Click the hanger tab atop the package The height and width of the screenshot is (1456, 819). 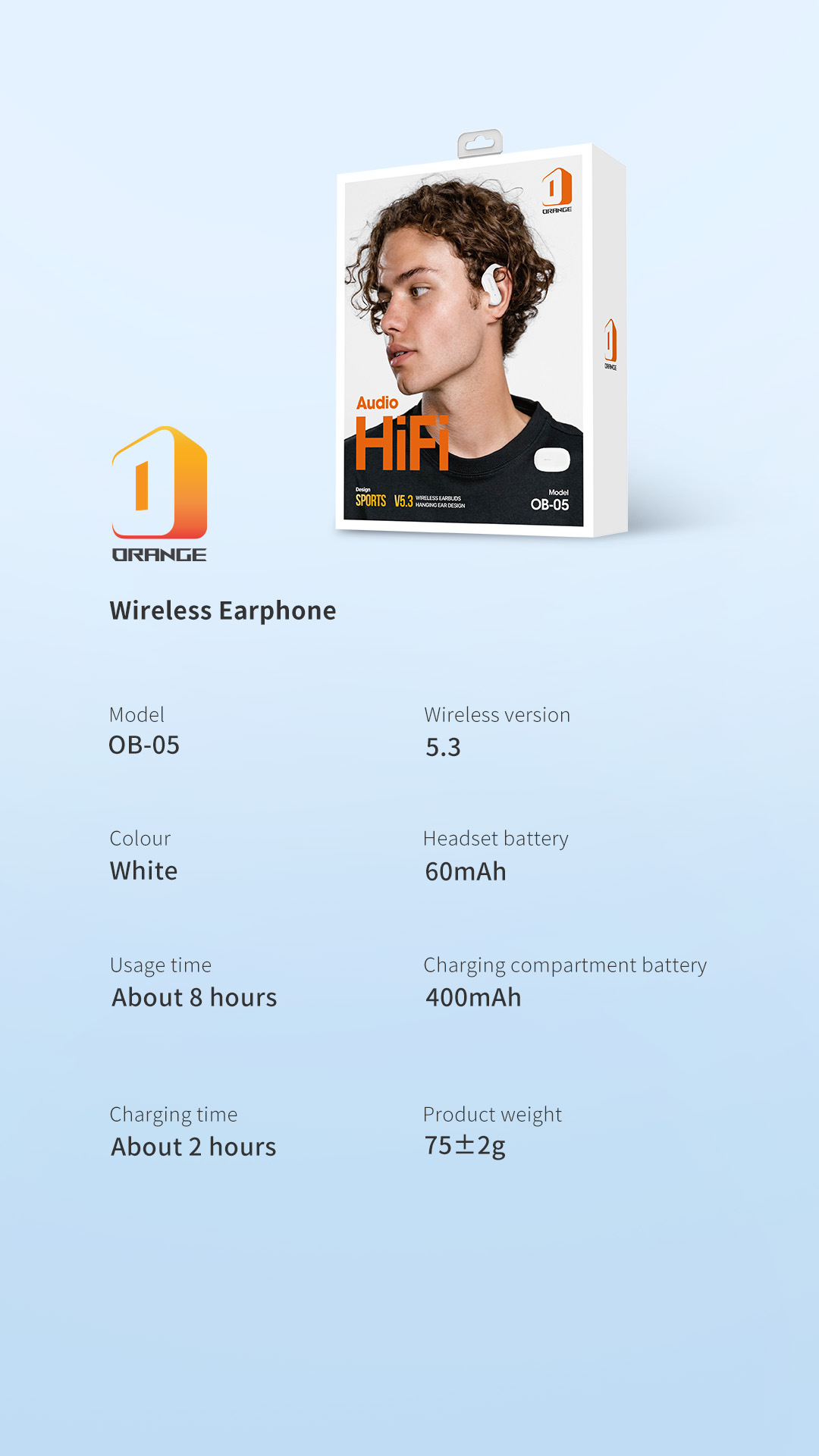[480, 143]
